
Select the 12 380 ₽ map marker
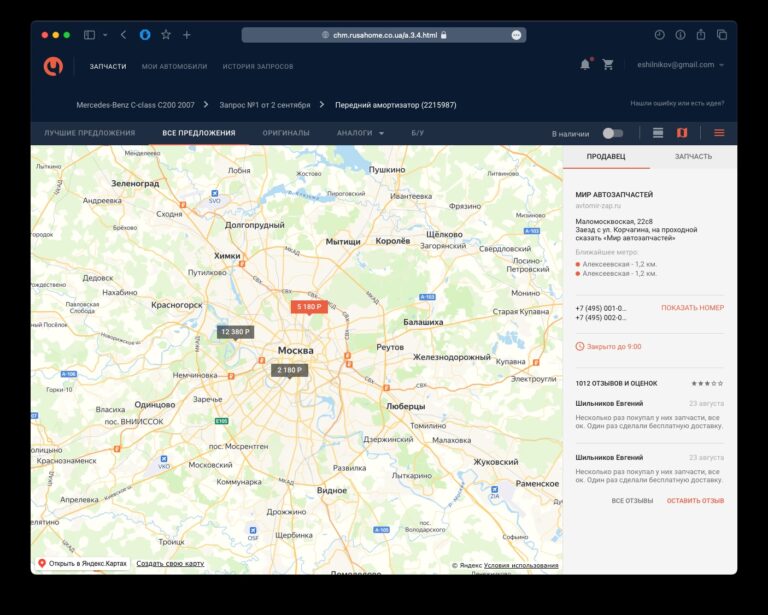click(235, 332)
